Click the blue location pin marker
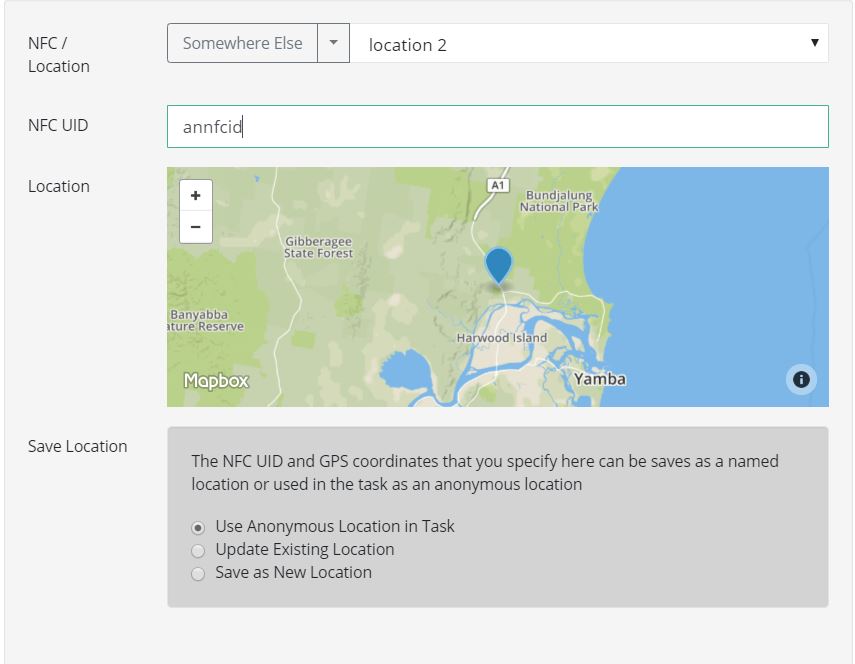This screenshot has height=664, width=855. coord(498,266)
